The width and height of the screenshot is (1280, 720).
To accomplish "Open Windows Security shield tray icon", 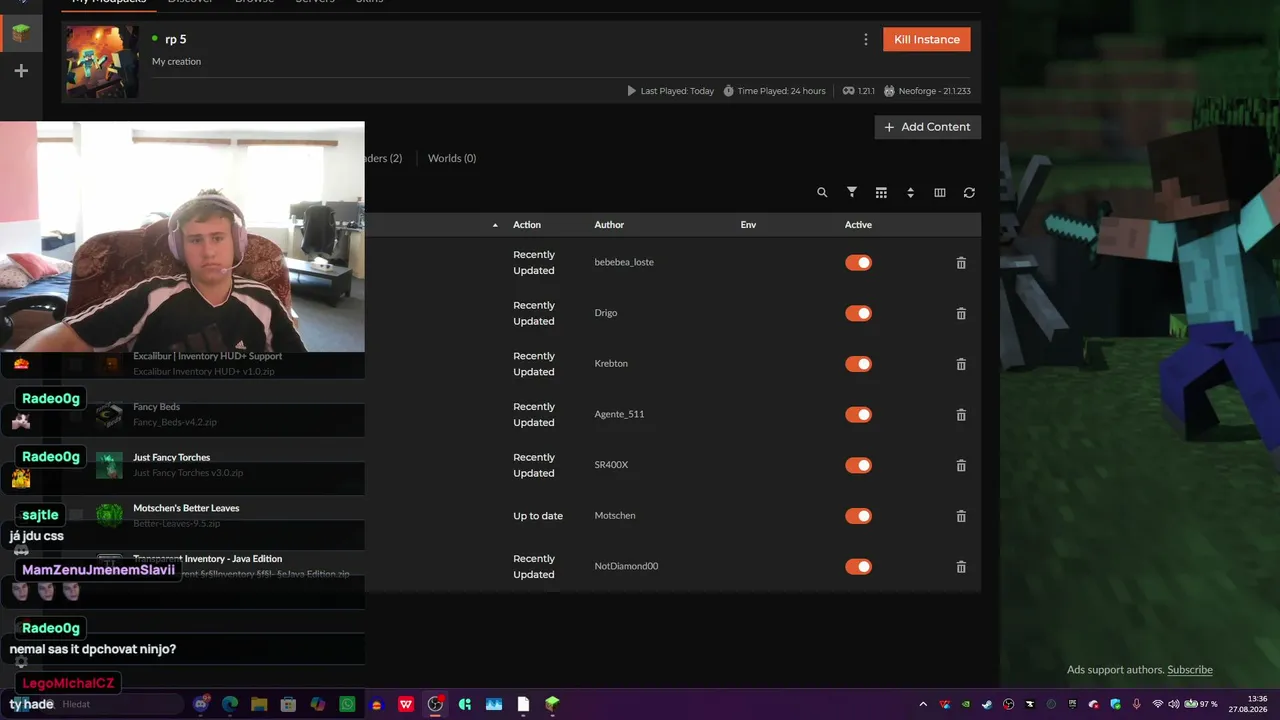I will (1116, 704).
